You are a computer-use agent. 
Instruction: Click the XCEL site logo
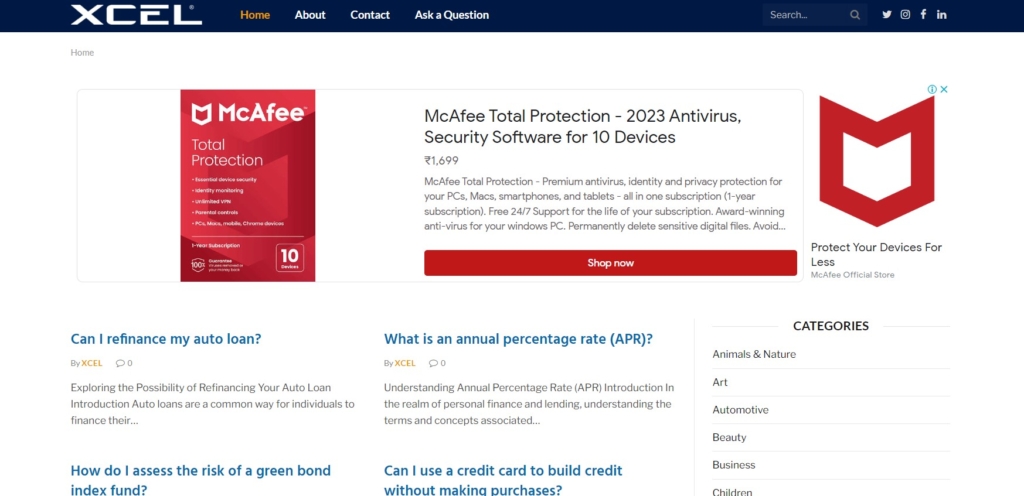(x=136, y=15)
